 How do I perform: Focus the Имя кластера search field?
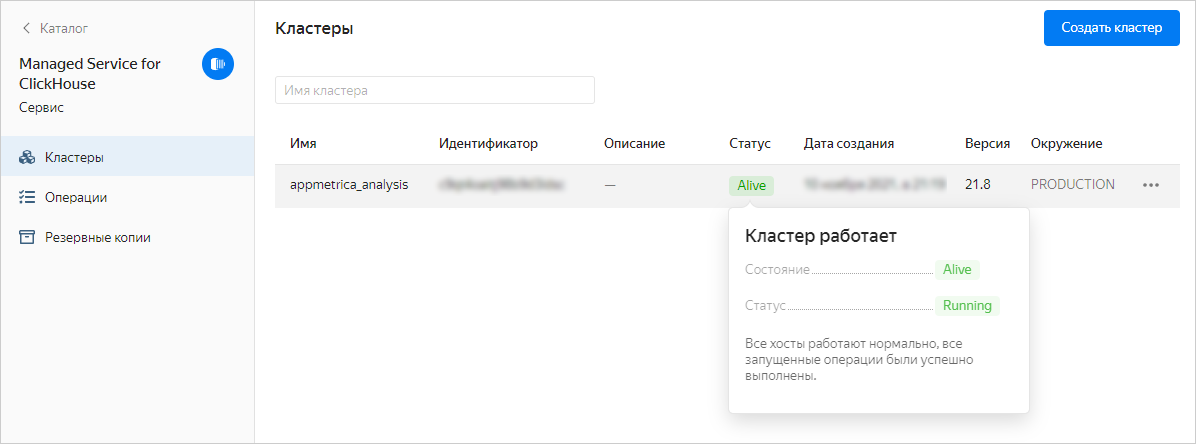(434, 90)
